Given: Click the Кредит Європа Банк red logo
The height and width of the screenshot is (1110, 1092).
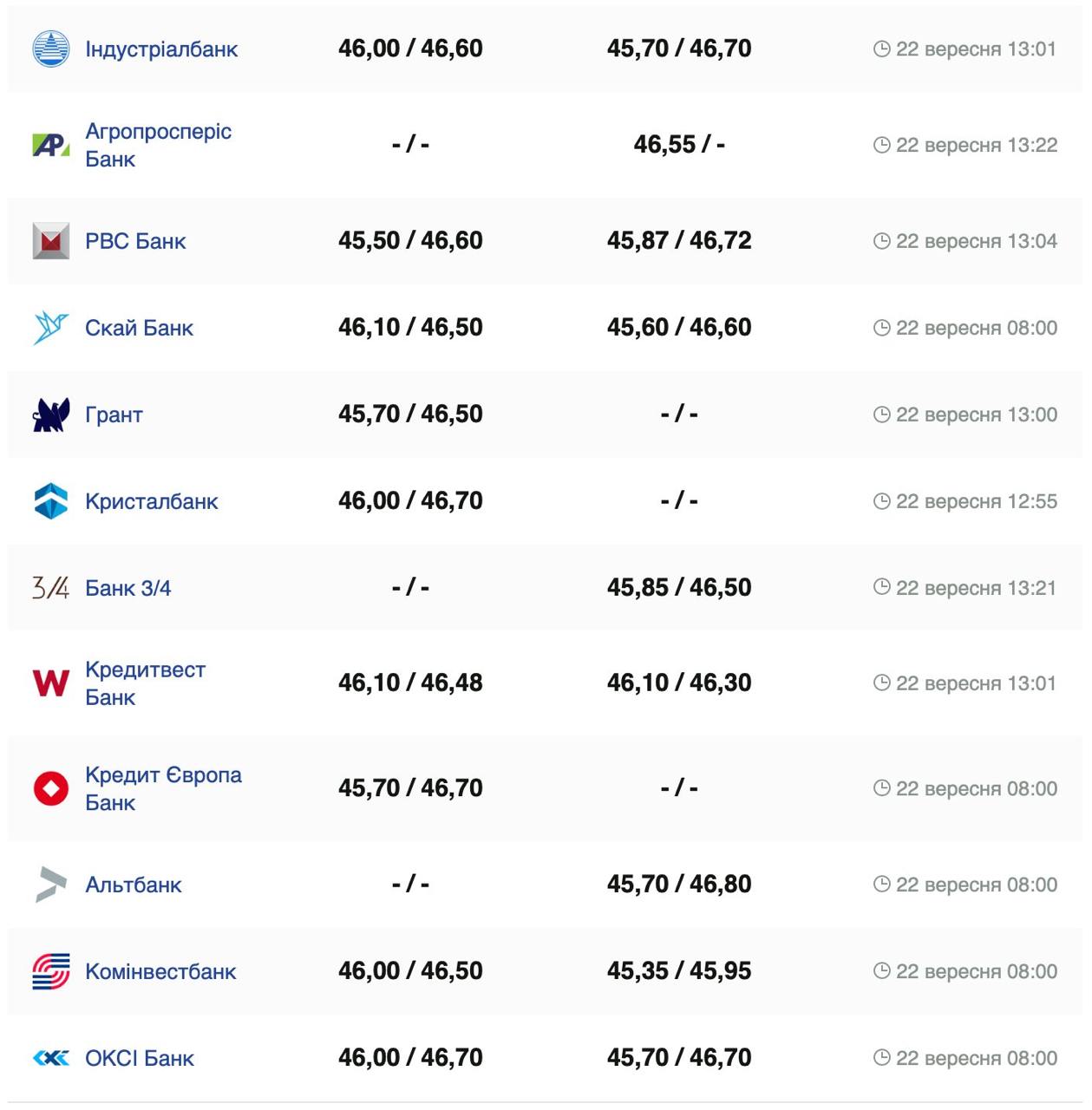Looking at the screenshot, I should (50, 788).
